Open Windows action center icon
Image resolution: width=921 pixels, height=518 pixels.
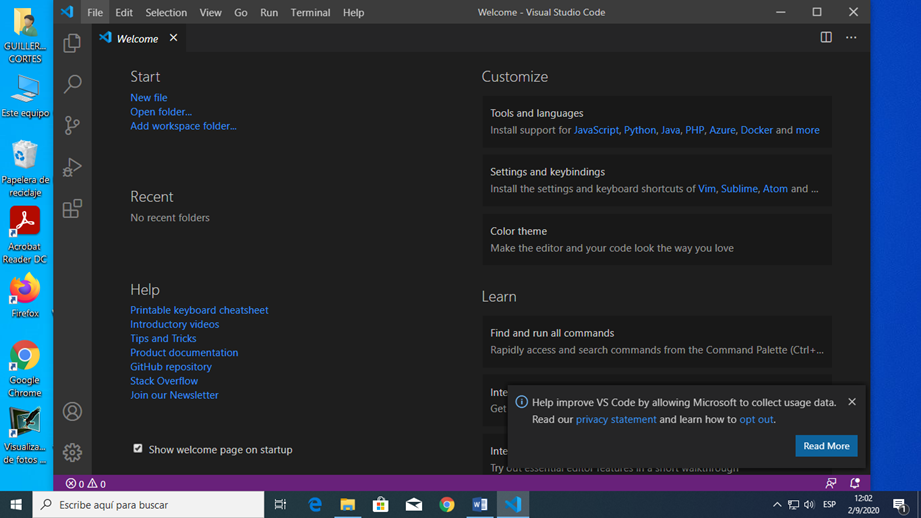(x=900, y=504)
